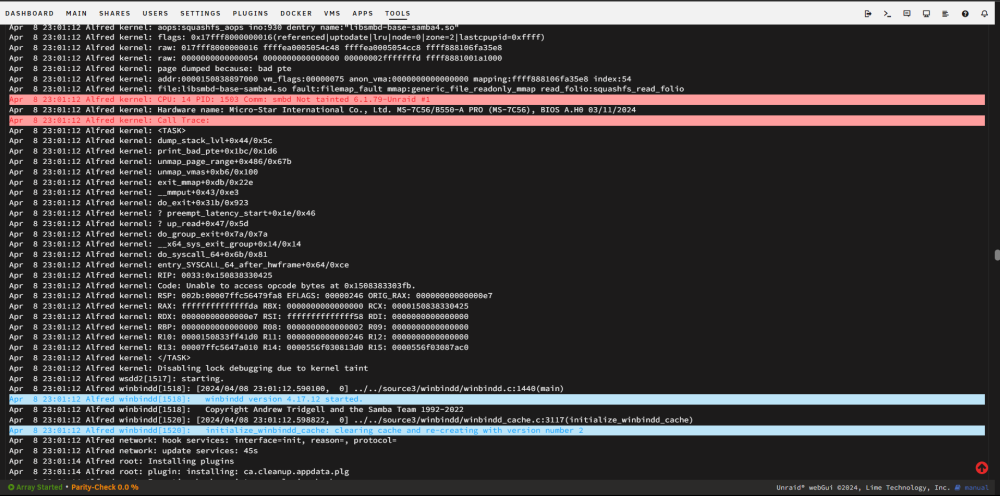Click the "file:libsmbd-base-samba4.so fault" line
Image resolution: width=1000 pixels, height=496 pixels.
pyautogui.click(x=346, y=89)
